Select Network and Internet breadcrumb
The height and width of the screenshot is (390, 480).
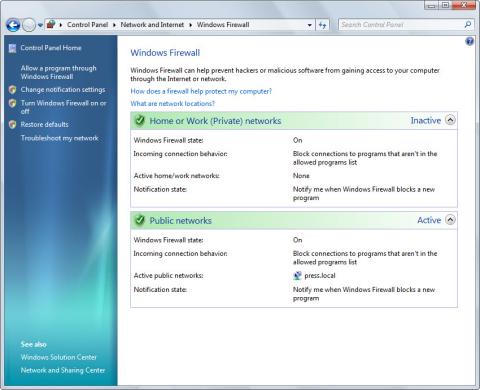[x=152, y=25]
